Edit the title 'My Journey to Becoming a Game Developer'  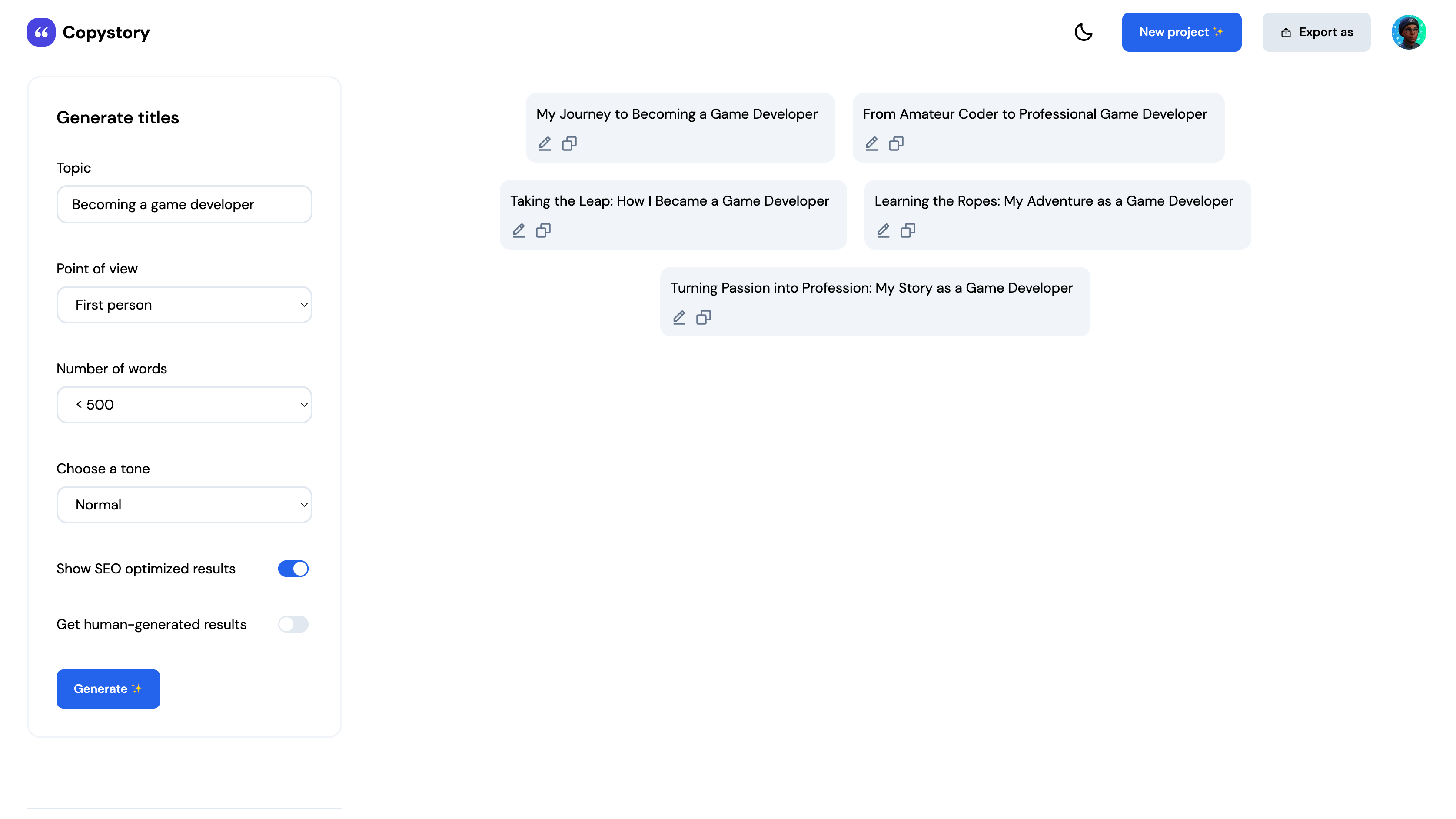point(544,143)
